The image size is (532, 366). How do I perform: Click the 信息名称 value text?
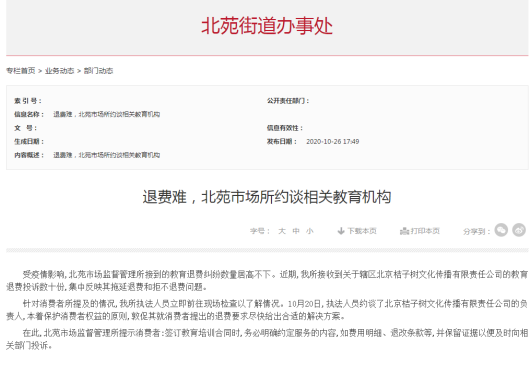(107, 114)
